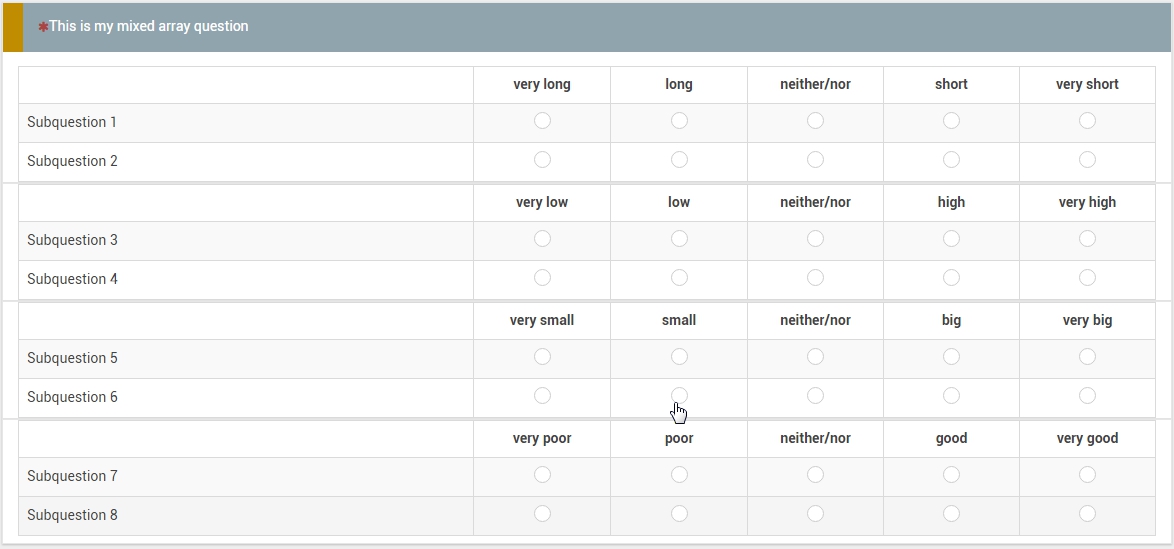Set Subquestion 3 to "very low"
This screenshot has width=1174, height=549.
tap(542, 239)
